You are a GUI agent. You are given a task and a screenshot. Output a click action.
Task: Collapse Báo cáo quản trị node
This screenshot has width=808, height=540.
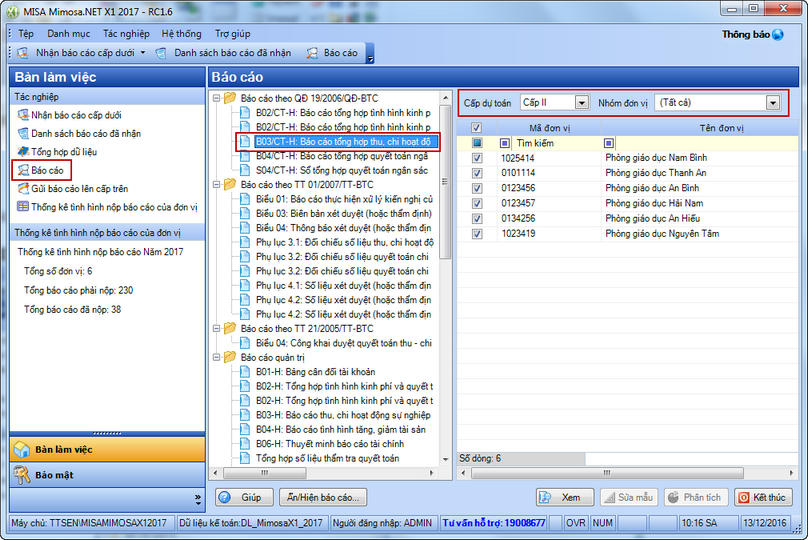[216, 357]
